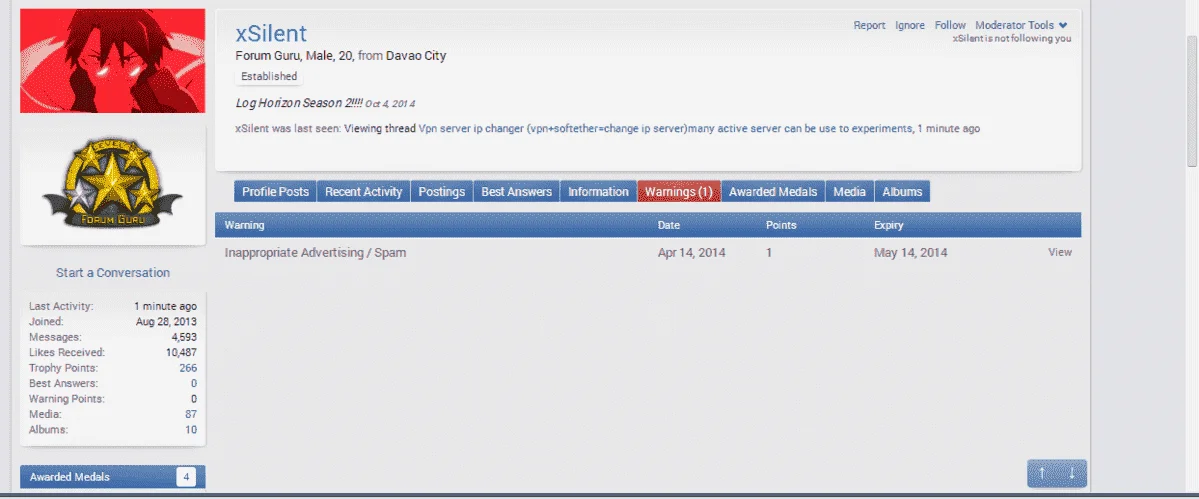Click the Joined date Aug 28, 2013

[167, 322]
